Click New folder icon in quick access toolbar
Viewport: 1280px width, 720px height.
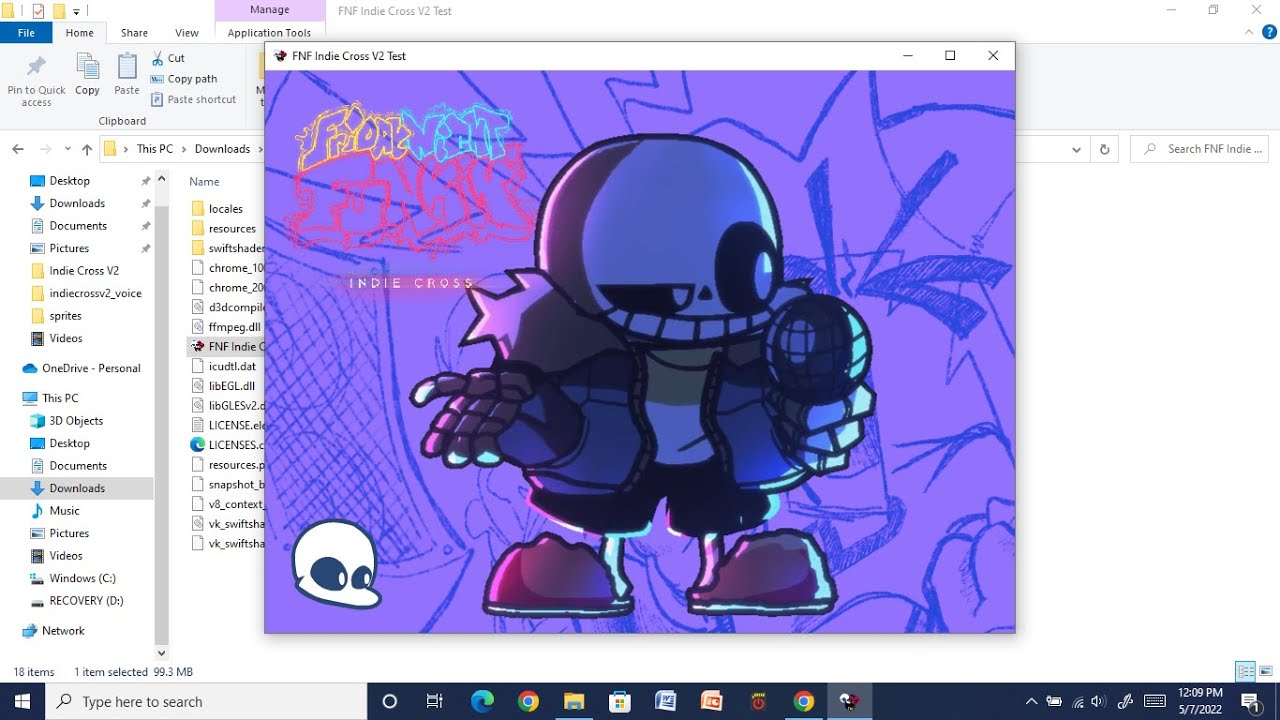(x=59, y=11)
